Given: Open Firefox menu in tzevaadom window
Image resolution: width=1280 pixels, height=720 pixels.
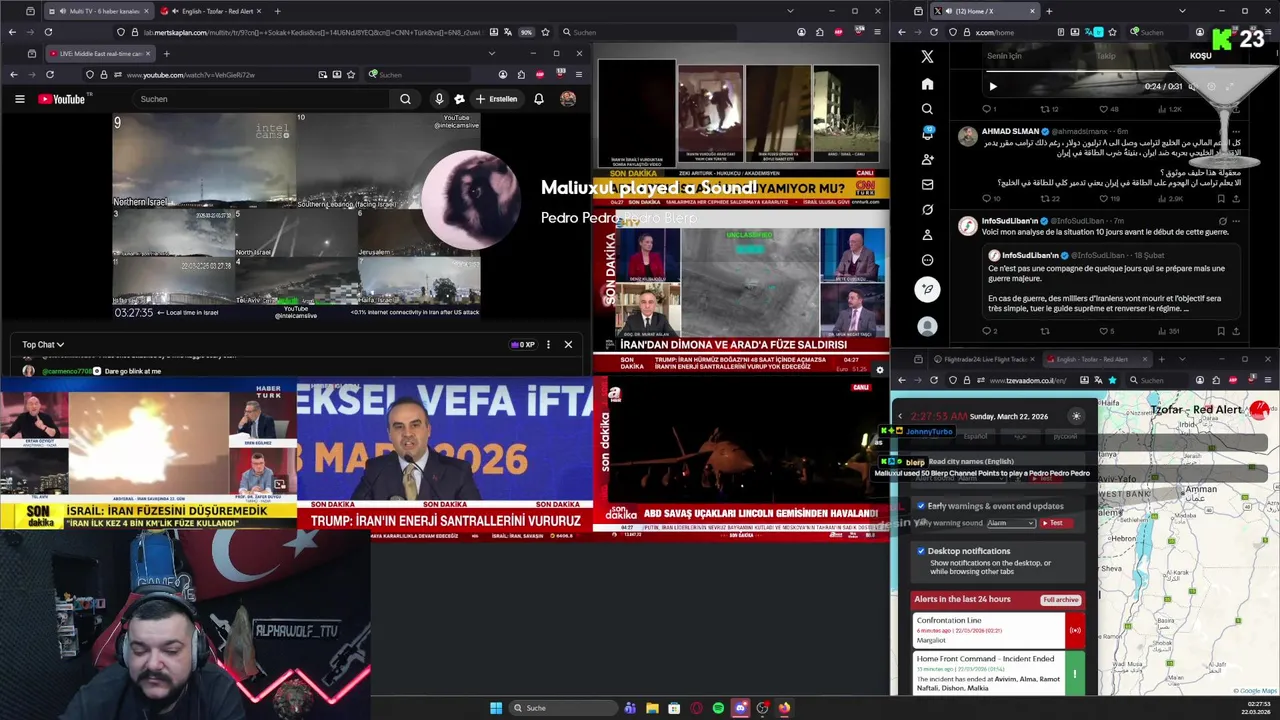Looking at the screenshot, I should pos(1269,380).
